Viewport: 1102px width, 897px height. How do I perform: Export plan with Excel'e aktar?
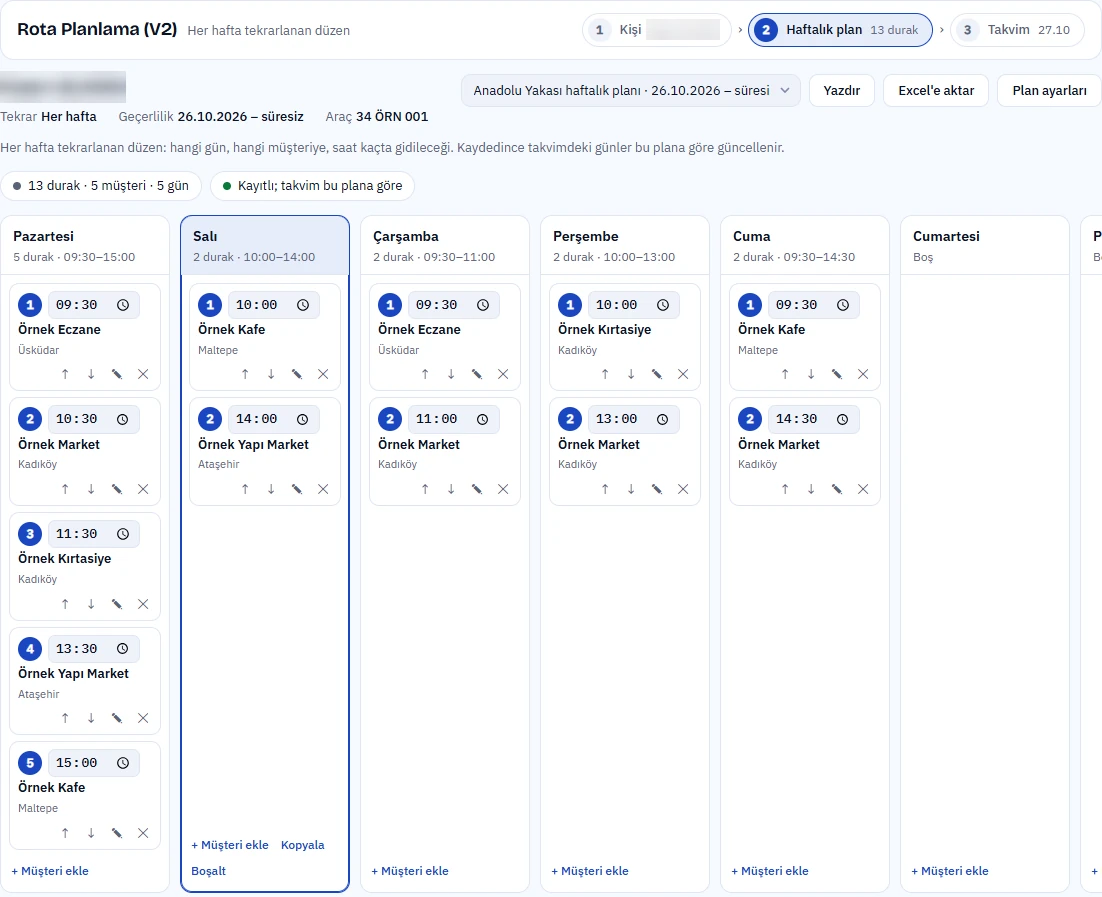(936, 91)
